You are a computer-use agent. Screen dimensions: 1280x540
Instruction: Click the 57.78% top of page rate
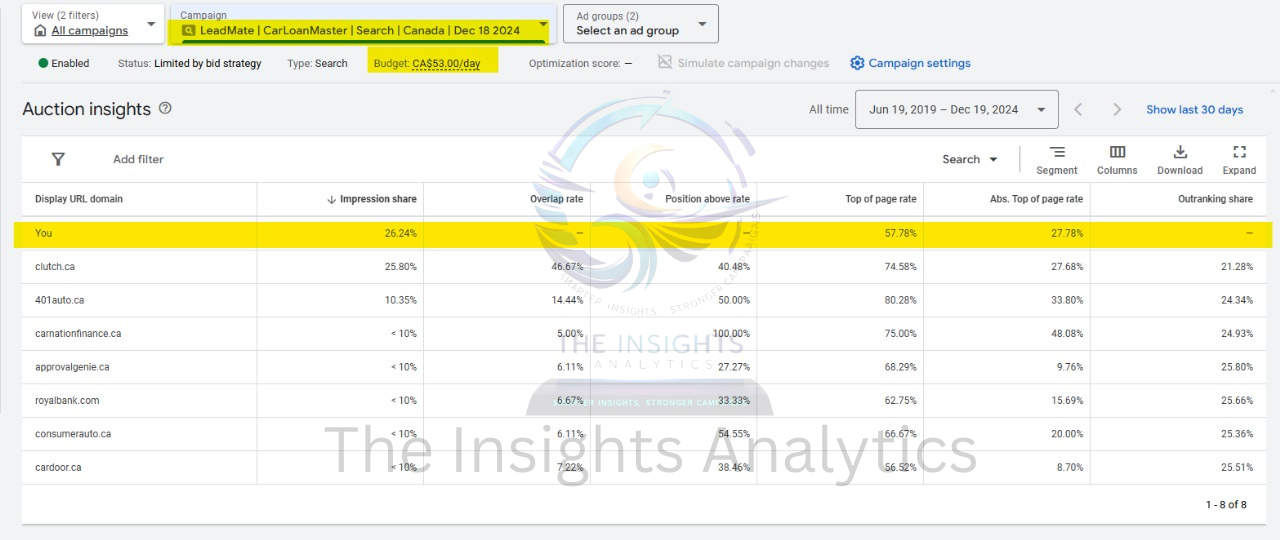pos(900,233)
